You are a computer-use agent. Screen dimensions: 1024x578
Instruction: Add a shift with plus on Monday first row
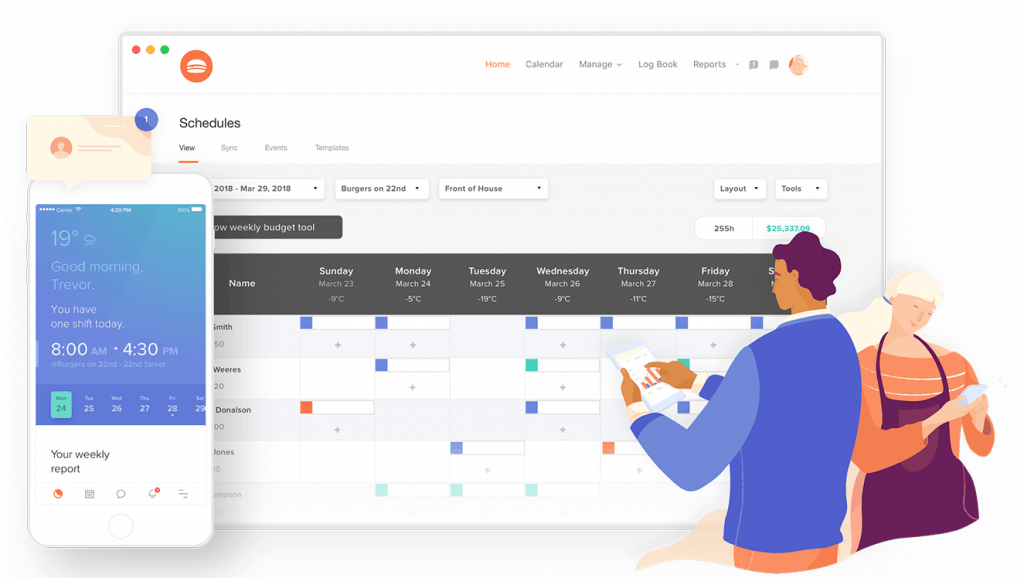[413, 345]
